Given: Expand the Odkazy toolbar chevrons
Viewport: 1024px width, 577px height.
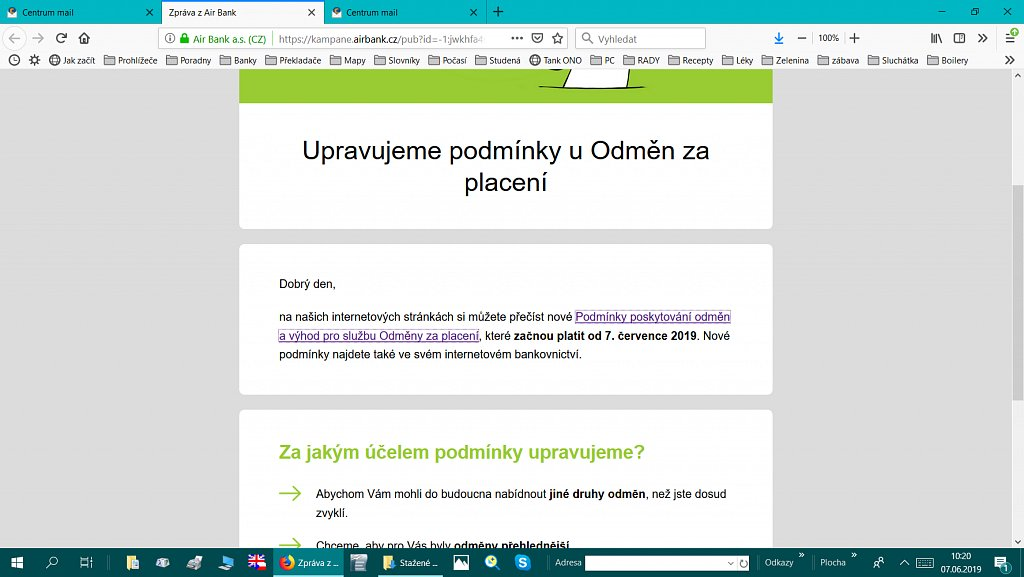Looking at the screenshot, I should 801,555.
